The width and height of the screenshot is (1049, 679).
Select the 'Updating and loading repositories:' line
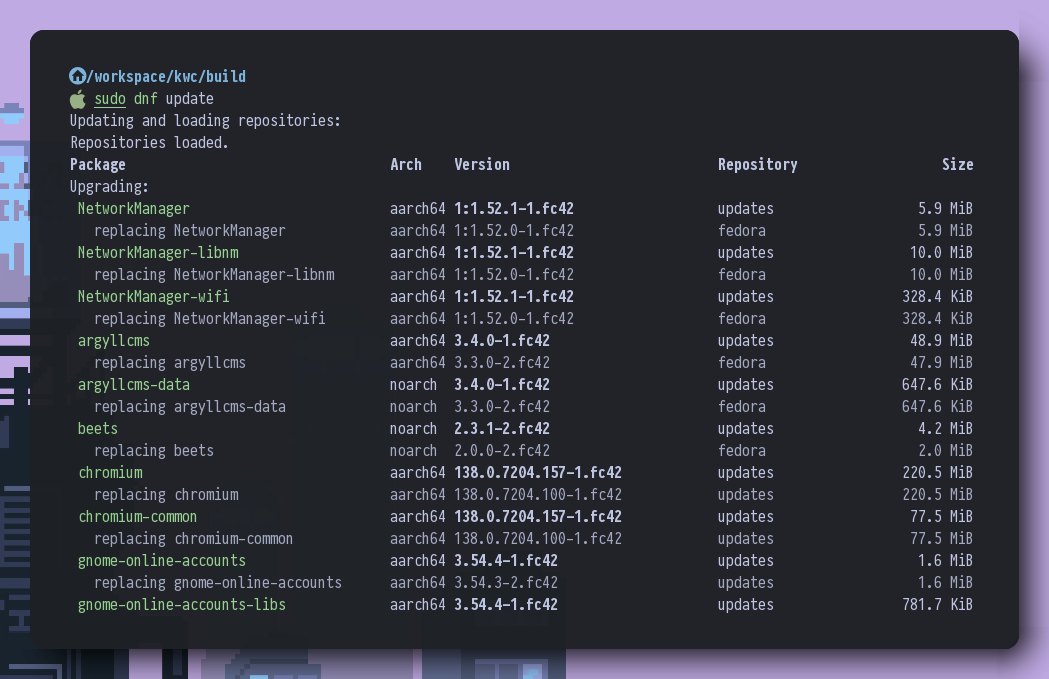[205, 120]
